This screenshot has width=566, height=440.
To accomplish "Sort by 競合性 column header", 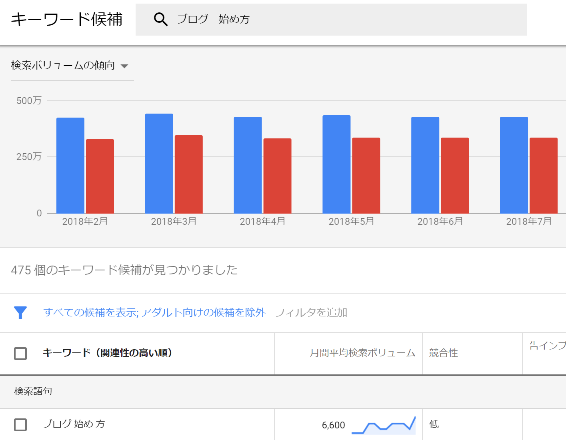I will [x=443, y=353].
